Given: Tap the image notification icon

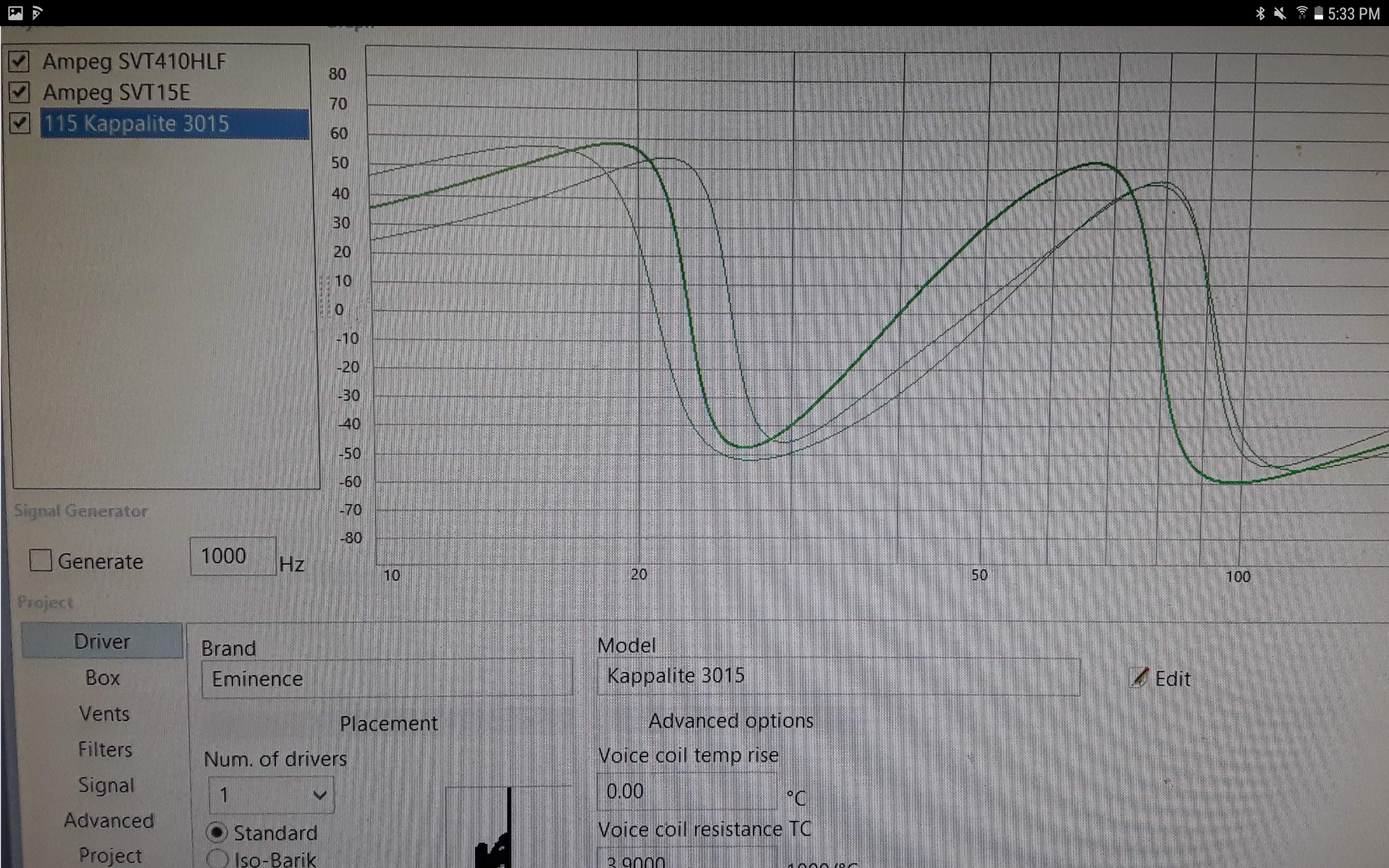Looking at the screenshot, I should pyautogui.click(x=15, y=13).
